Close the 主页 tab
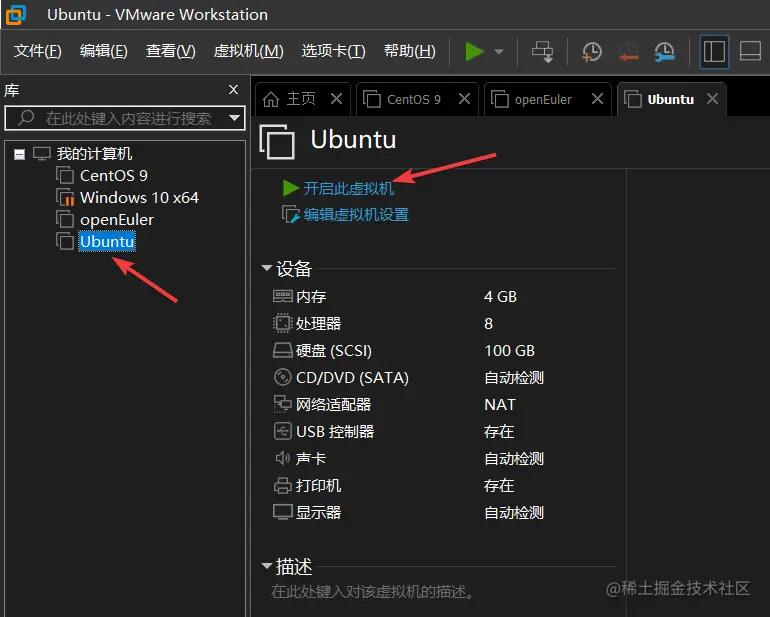 click(336, 99)
